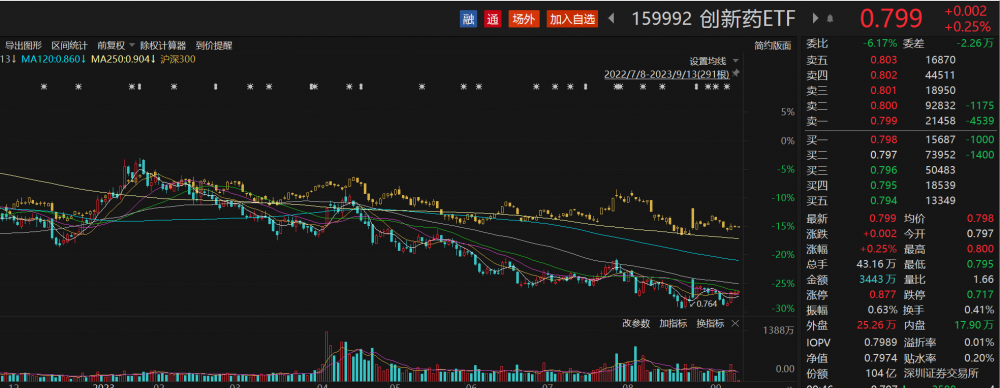
Task: Click the 买三 price 0.796
Action: [885, 170]
